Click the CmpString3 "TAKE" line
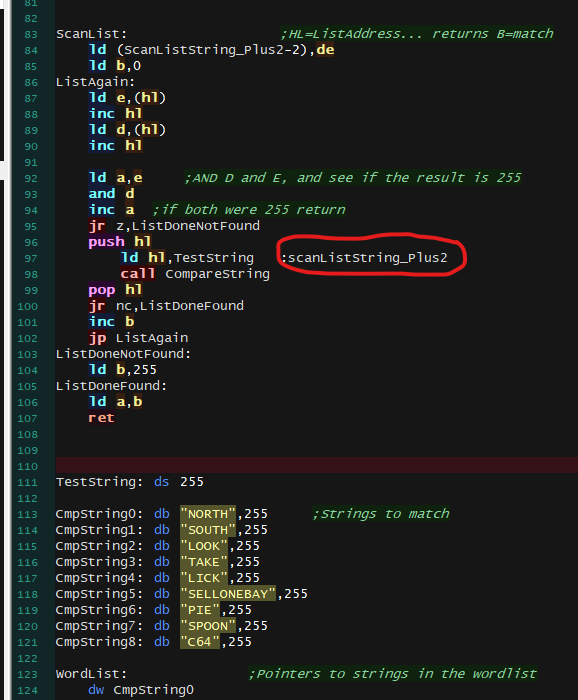Image resolution: width=578 pixels, height=700 pixels. coord(158,562)
